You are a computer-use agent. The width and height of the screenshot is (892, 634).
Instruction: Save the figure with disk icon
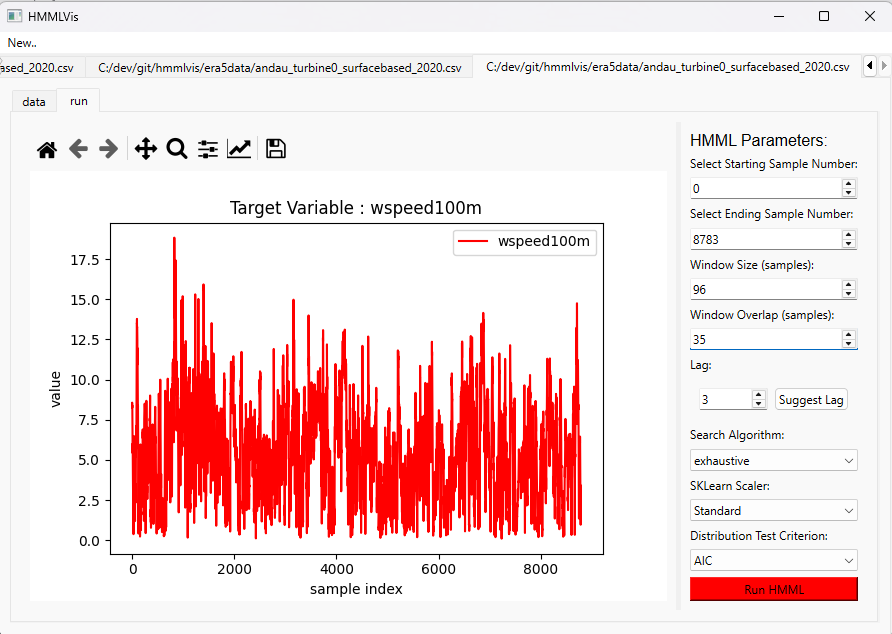[276, 149]
